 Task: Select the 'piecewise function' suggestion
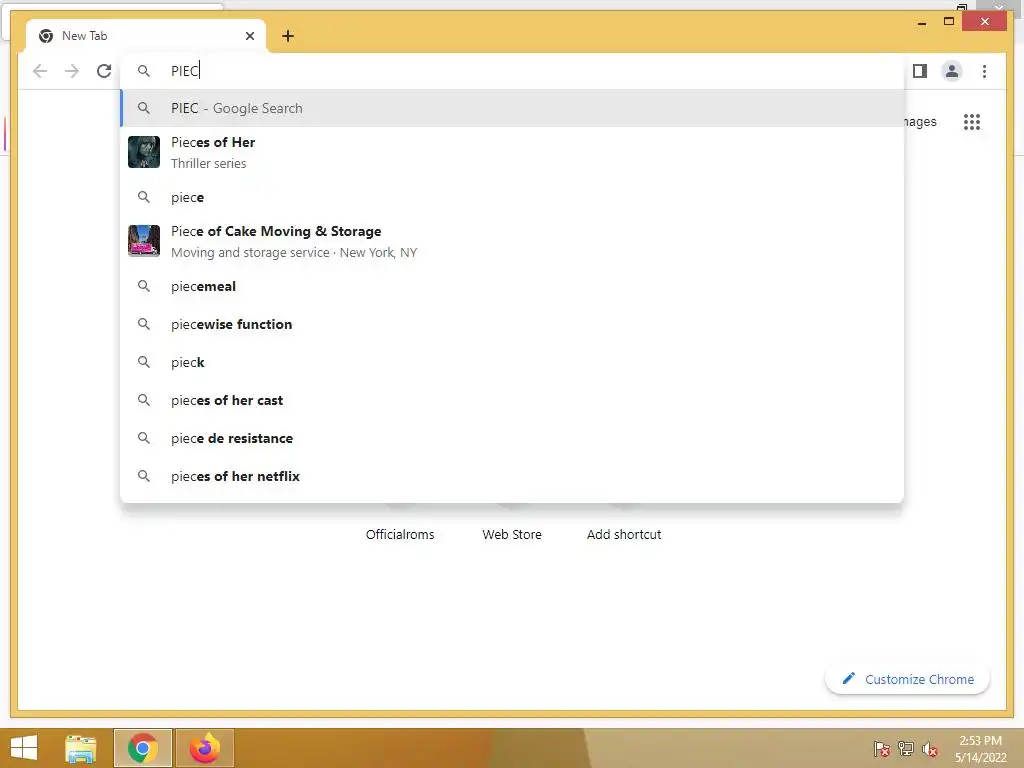(x=512, y=324)
